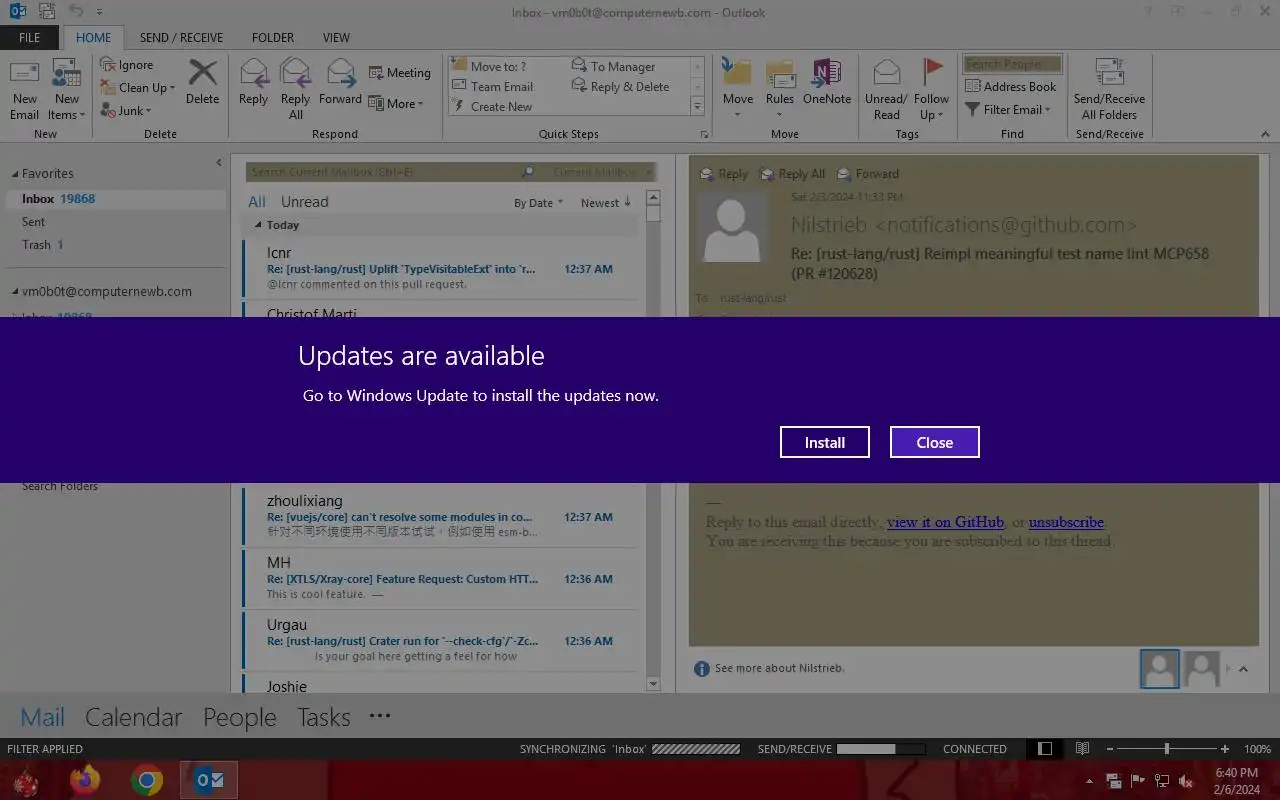The width and height of the screenshot is (1280, 800).
Task: Click Forward in the reading pane
Action: (x=867, y=174)
